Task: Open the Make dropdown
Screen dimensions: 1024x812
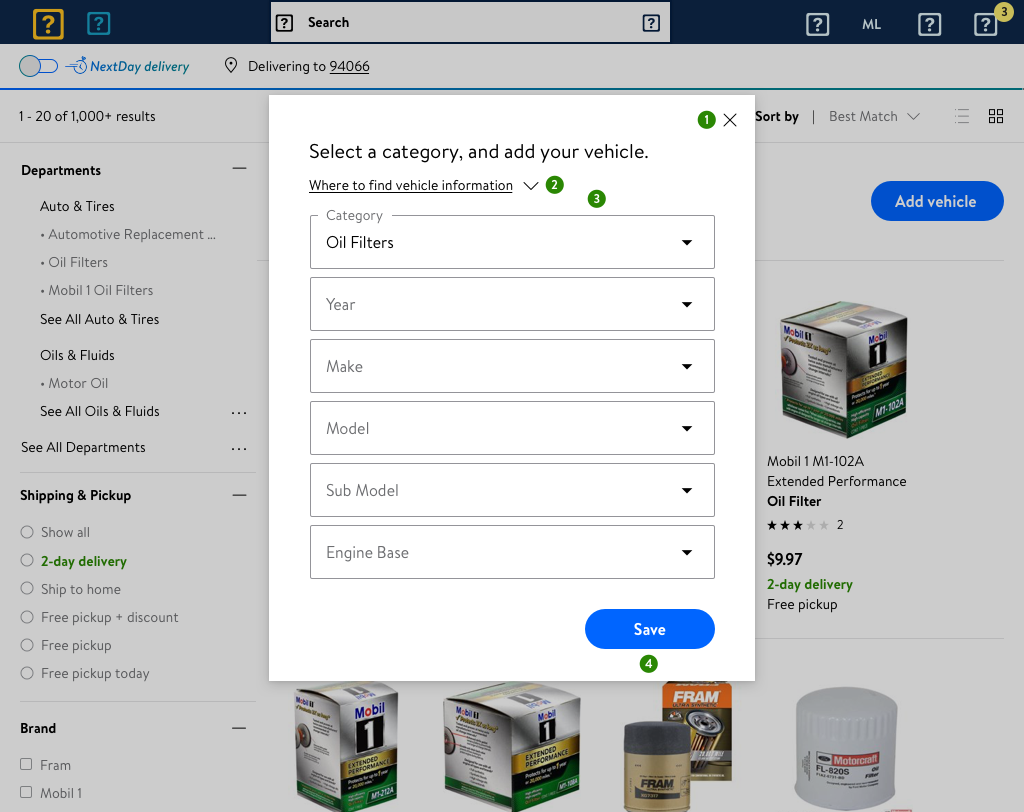Action: (512, 366)
